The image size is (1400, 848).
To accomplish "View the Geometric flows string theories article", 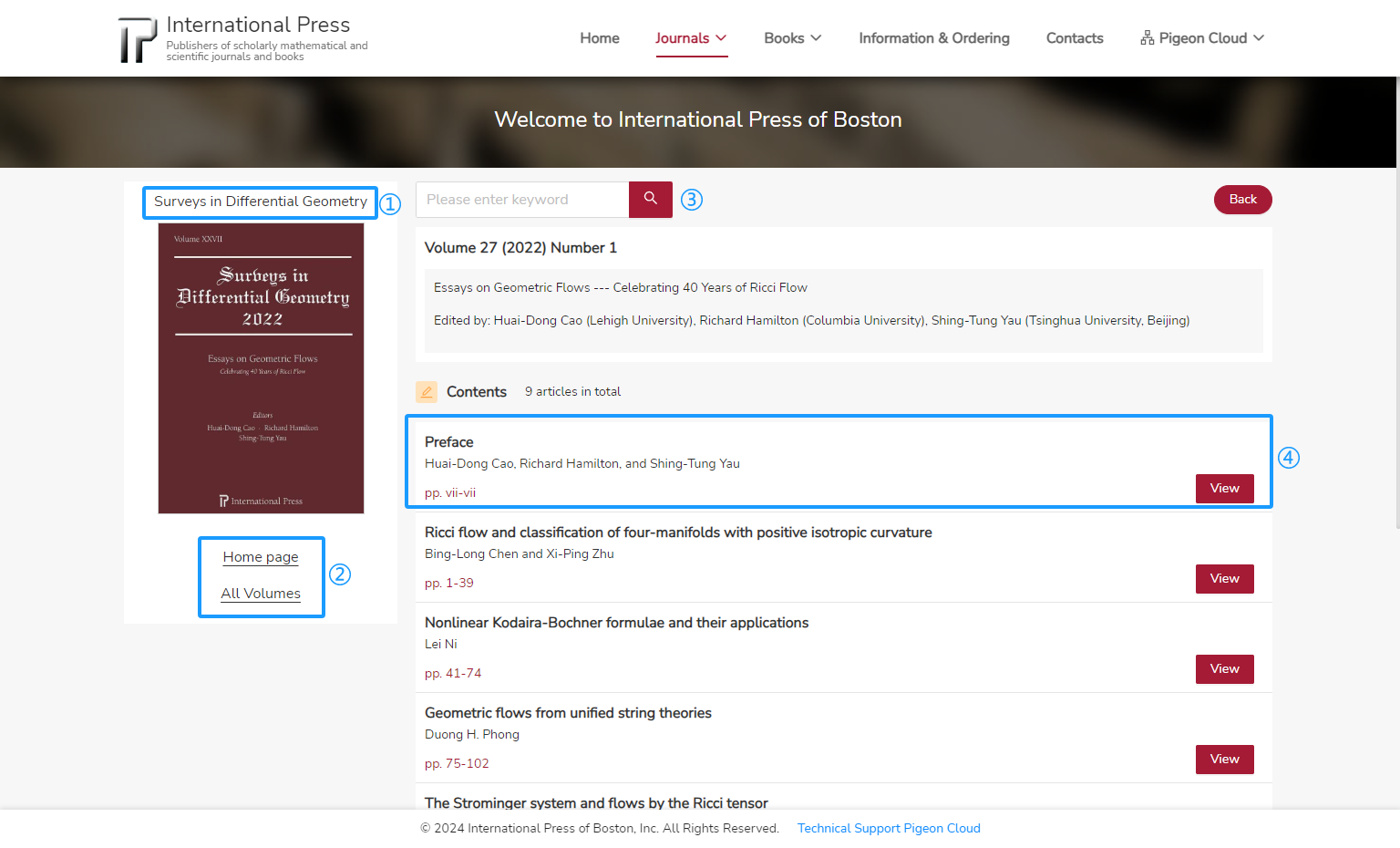I will click(1225, 760).
